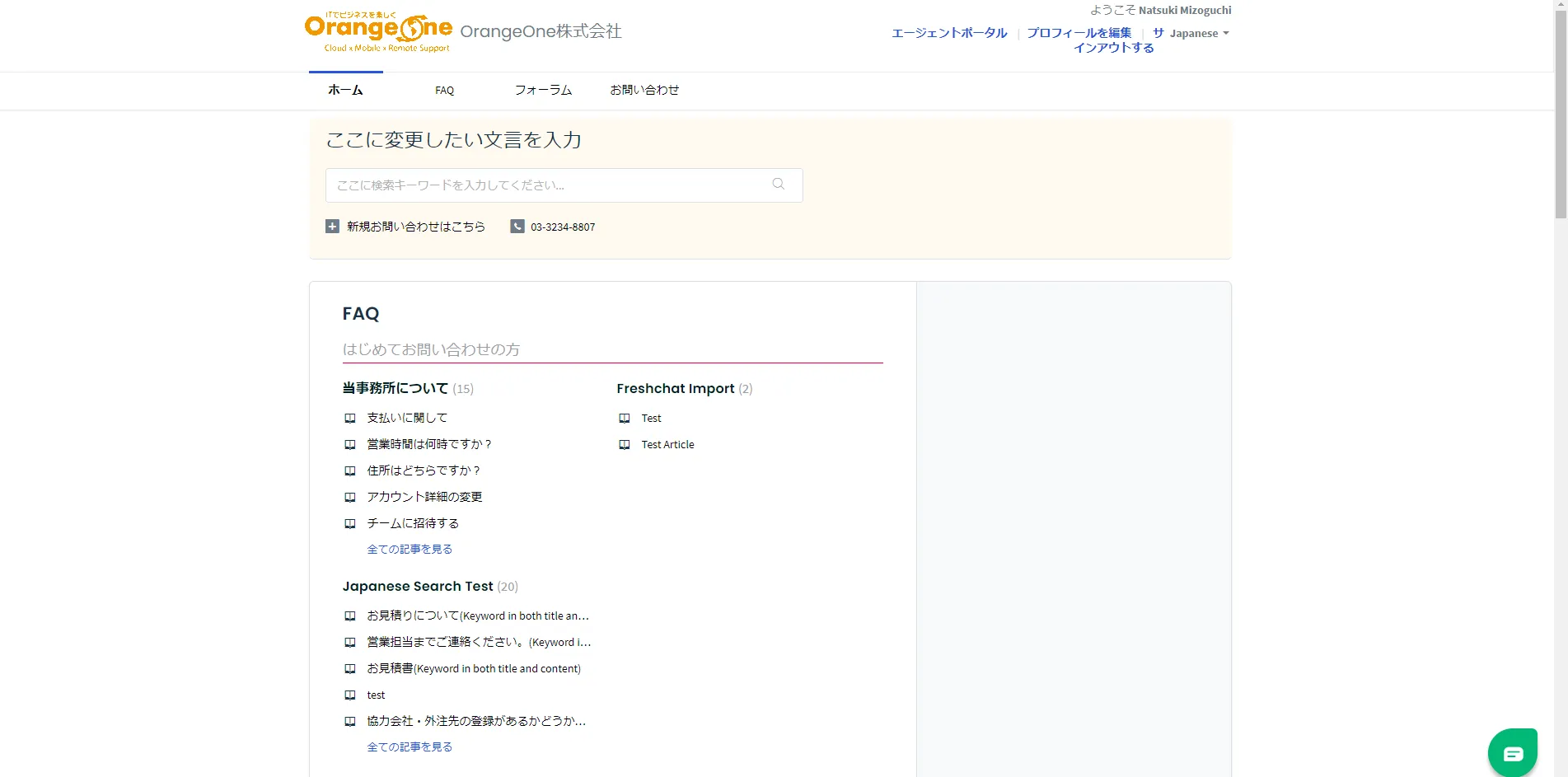Click 全ての記事を見る under 当事務所について
This screenshot has height=777, width=1568.
coord(410,550)
